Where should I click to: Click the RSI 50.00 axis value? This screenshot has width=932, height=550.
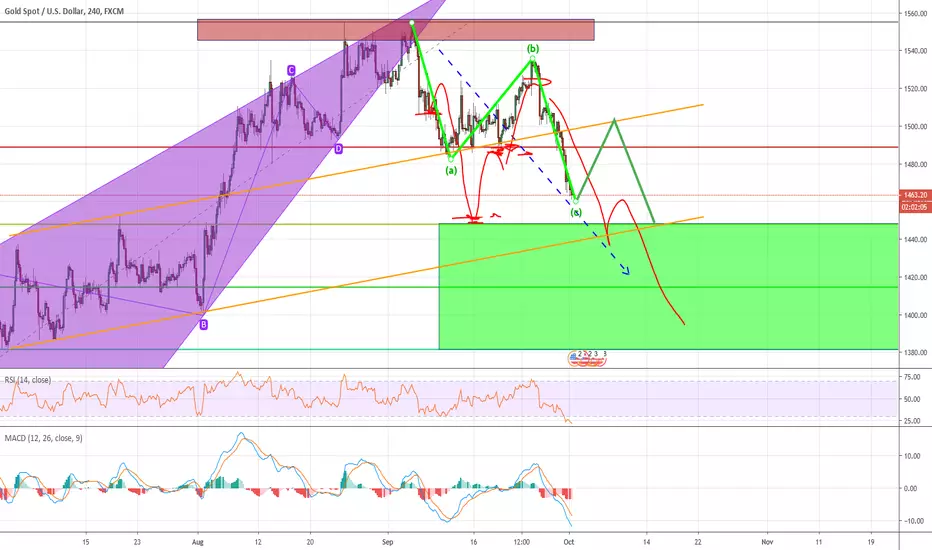click(912, 399)
